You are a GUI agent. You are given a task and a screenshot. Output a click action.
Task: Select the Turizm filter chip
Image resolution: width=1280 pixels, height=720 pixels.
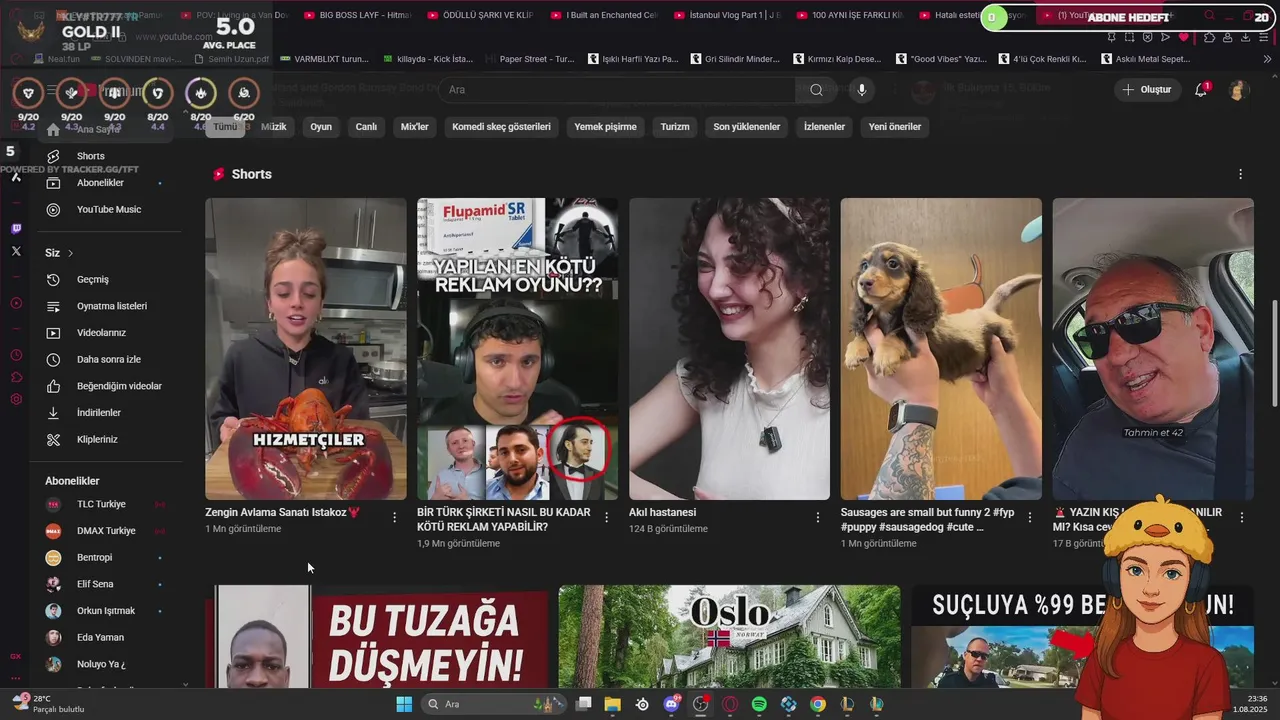coord(675,127)
